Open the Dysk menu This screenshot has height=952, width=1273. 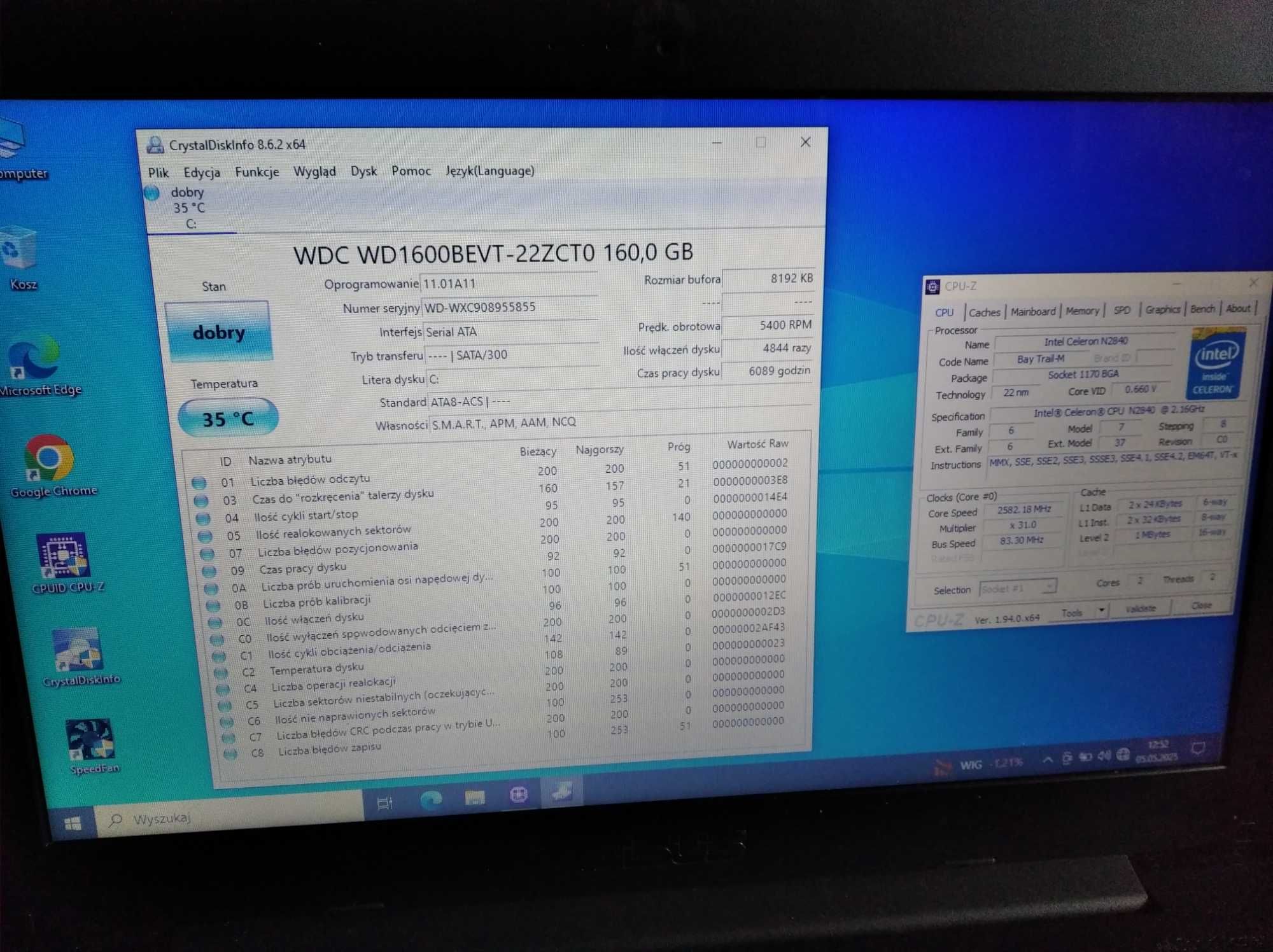[363, 171]
